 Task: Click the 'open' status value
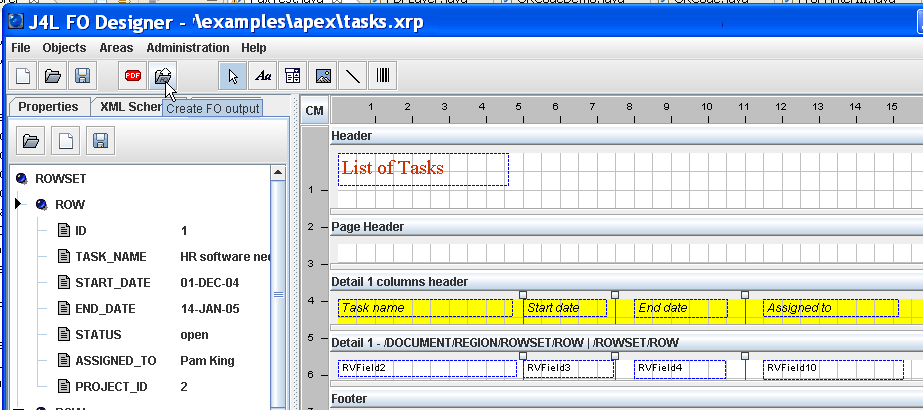(194, 334)
